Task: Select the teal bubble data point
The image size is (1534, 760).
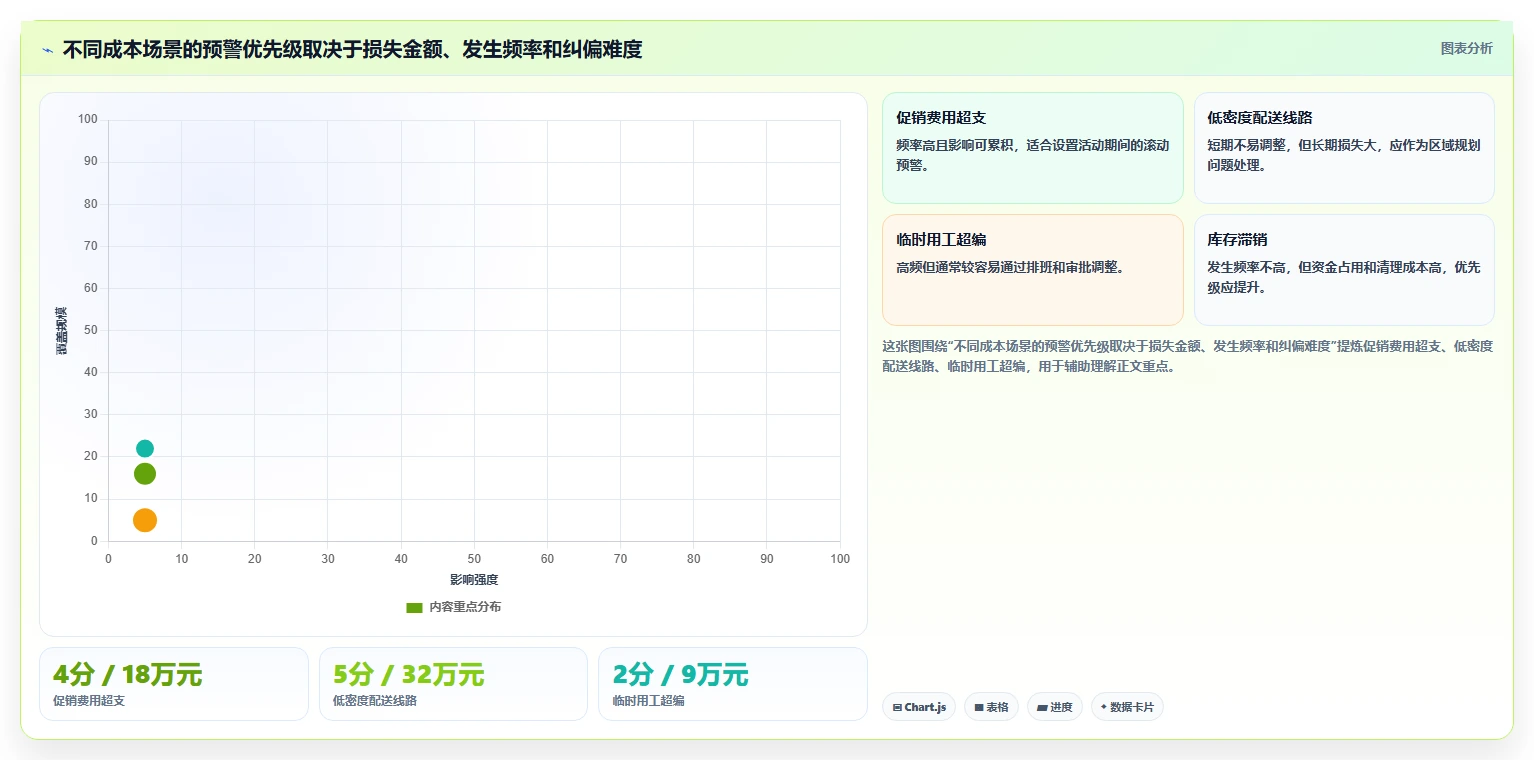Action: [x=145, y=449]
